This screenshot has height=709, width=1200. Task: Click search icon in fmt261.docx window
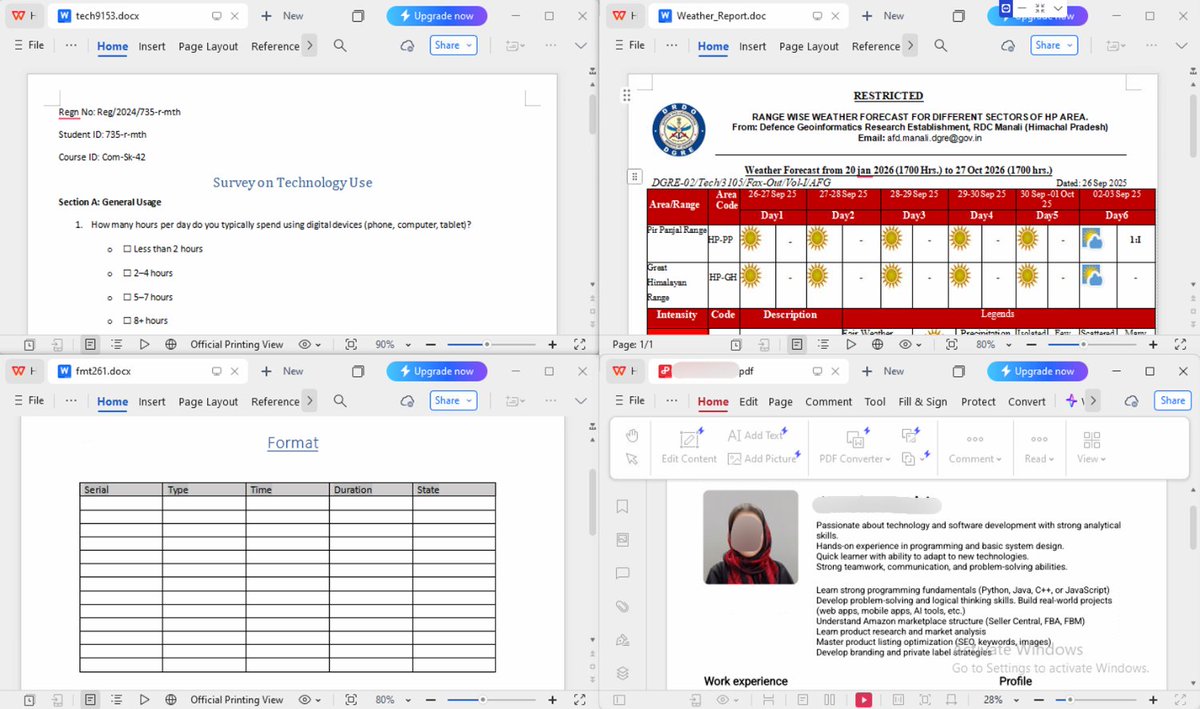[x=340, y=401]
